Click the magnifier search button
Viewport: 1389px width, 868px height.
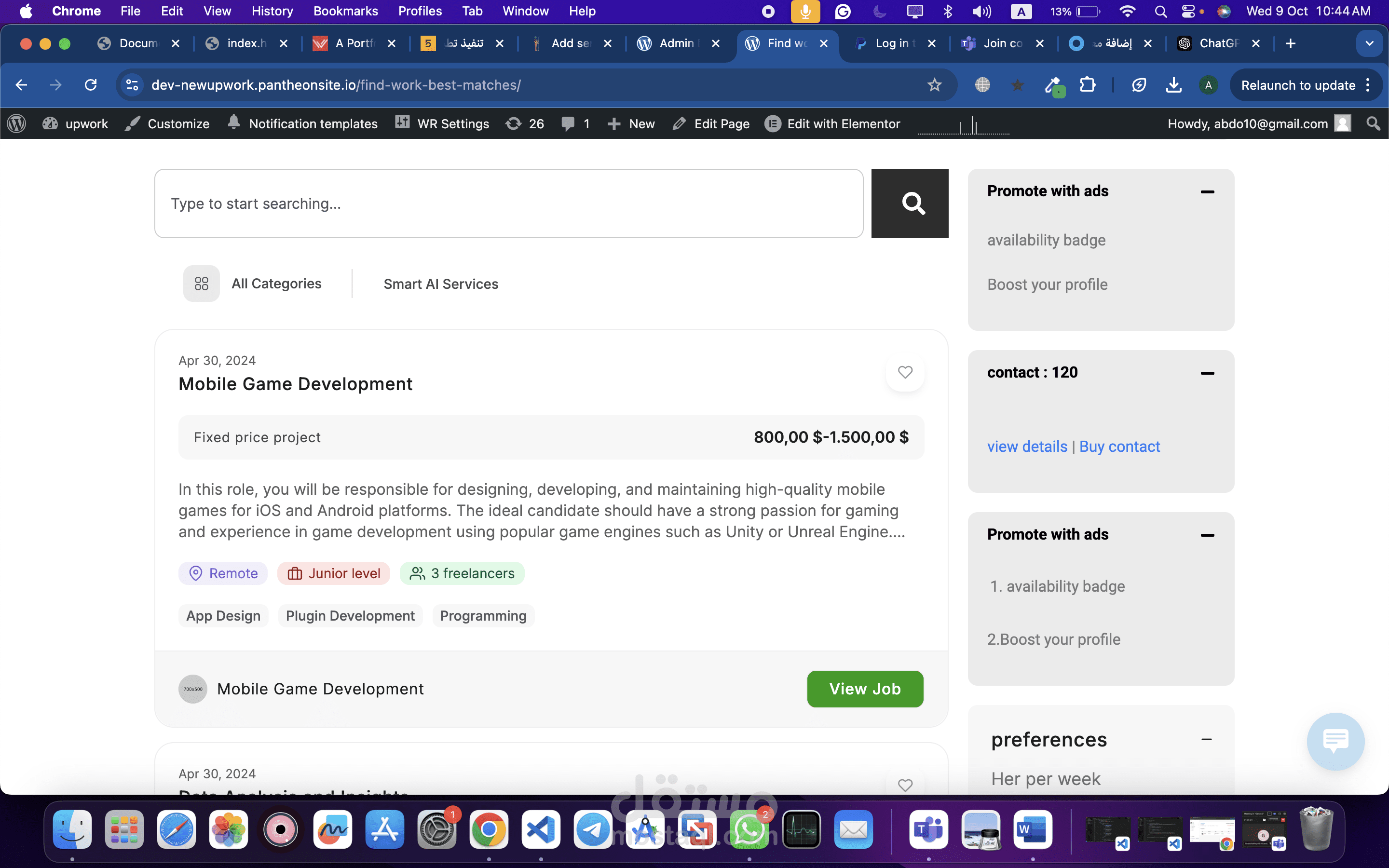[x=909, y=203]
